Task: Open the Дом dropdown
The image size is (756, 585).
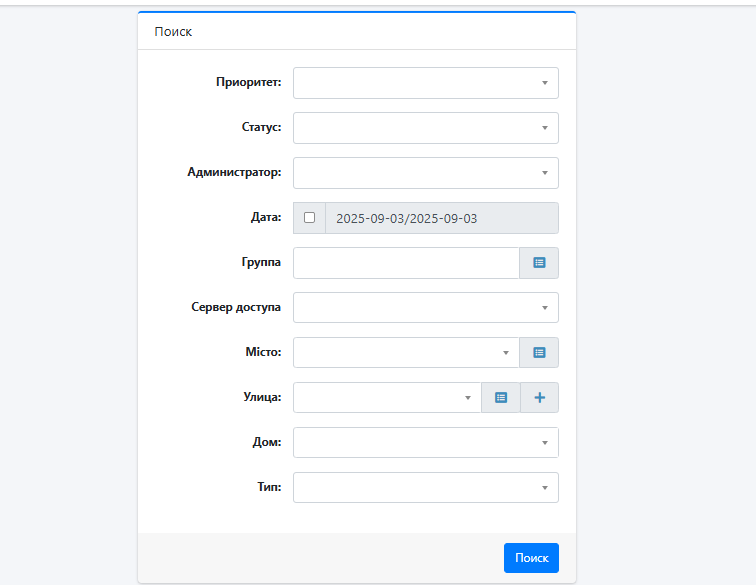Action: (426, 442)
